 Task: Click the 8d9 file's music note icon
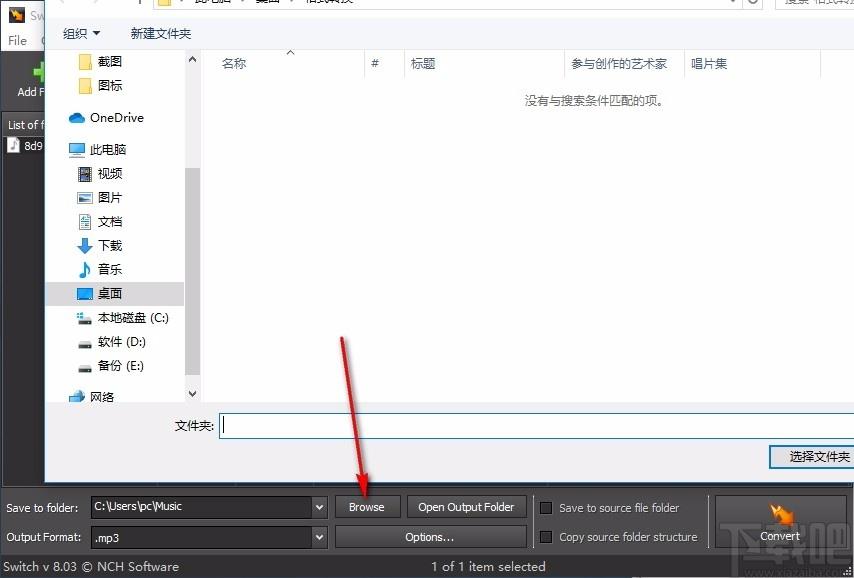pyautogui.click(x=13, y=145)
